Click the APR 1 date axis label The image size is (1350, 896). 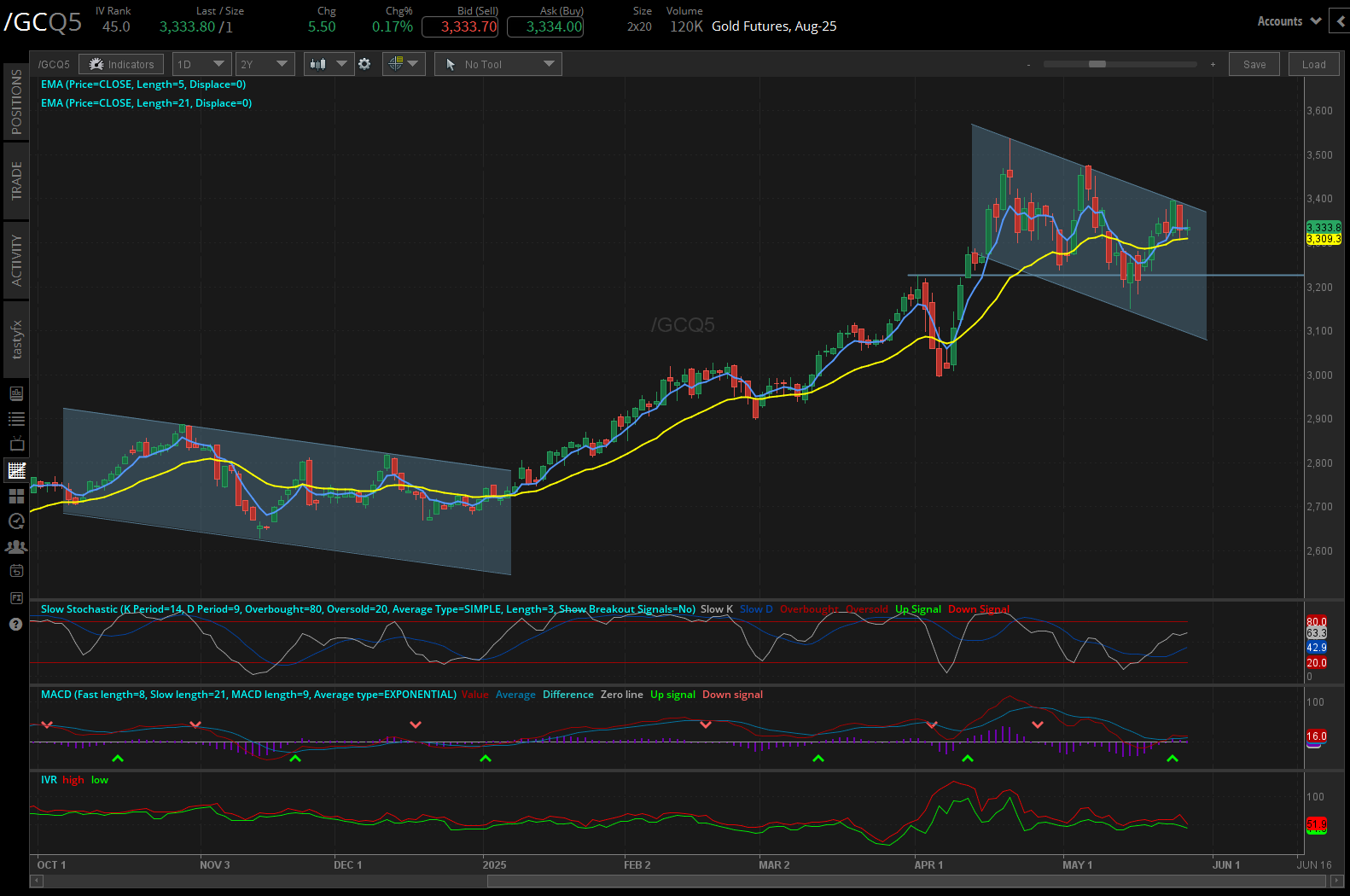coord(928,865)
